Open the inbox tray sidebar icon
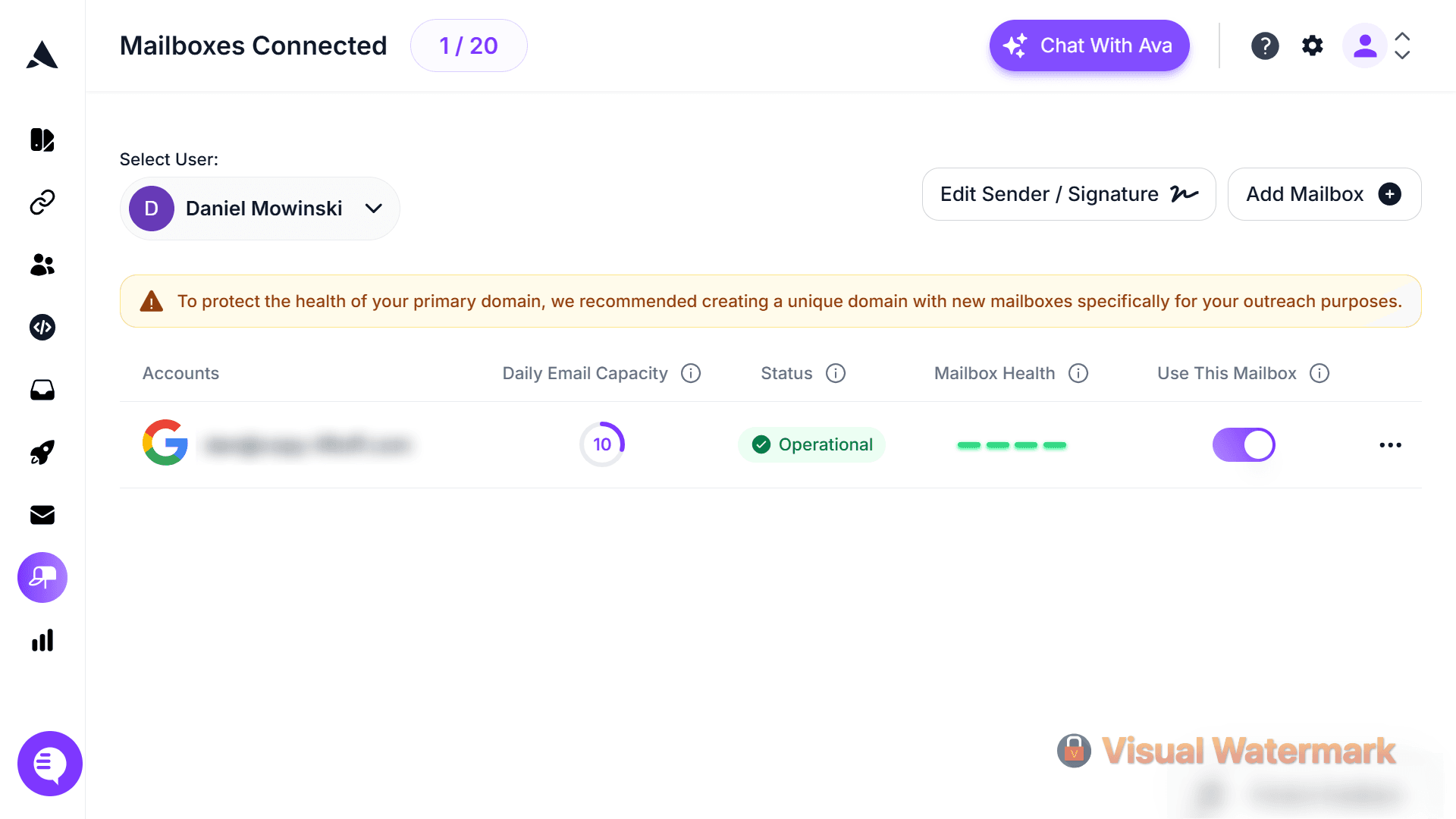This screenshot has height=819, width=1456. coord(42,390)
